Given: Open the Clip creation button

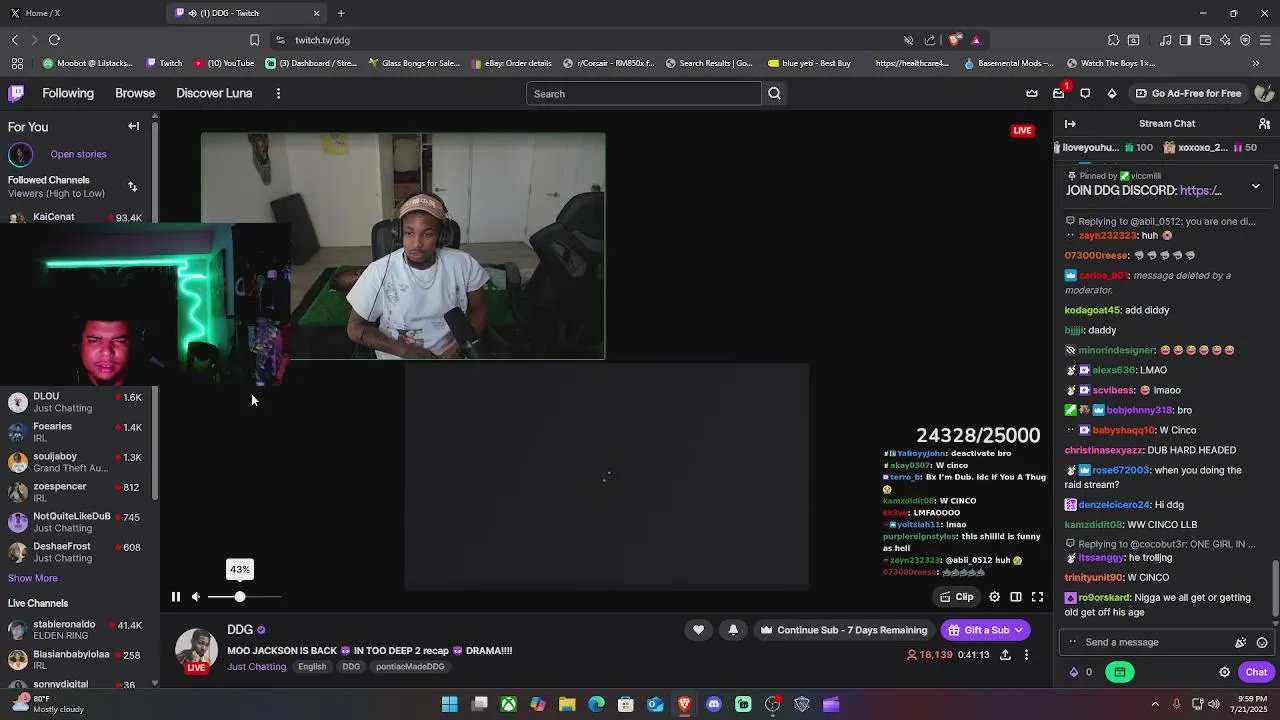Looking at the screenshot, I should pyautogui.click(x=957, y=597).
